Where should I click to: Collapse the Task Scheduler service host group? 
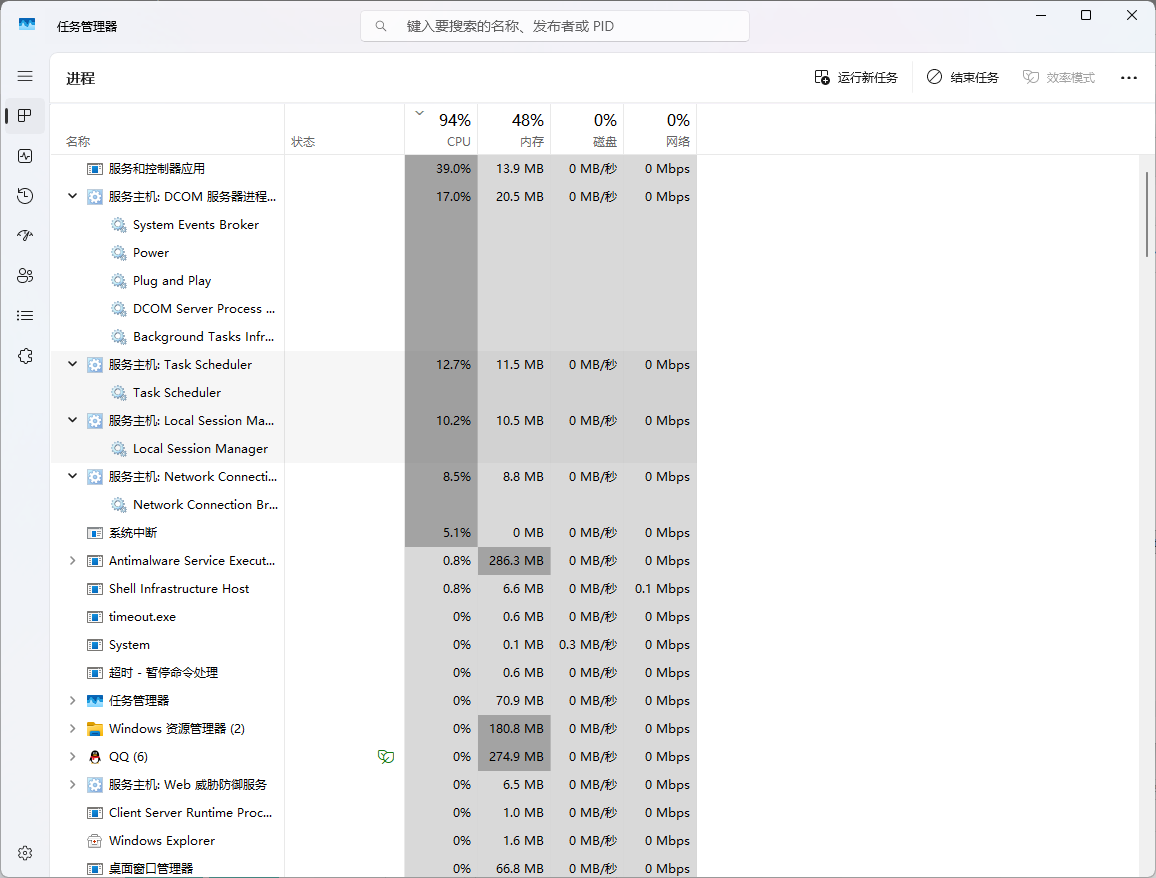[x=72, y=365]
